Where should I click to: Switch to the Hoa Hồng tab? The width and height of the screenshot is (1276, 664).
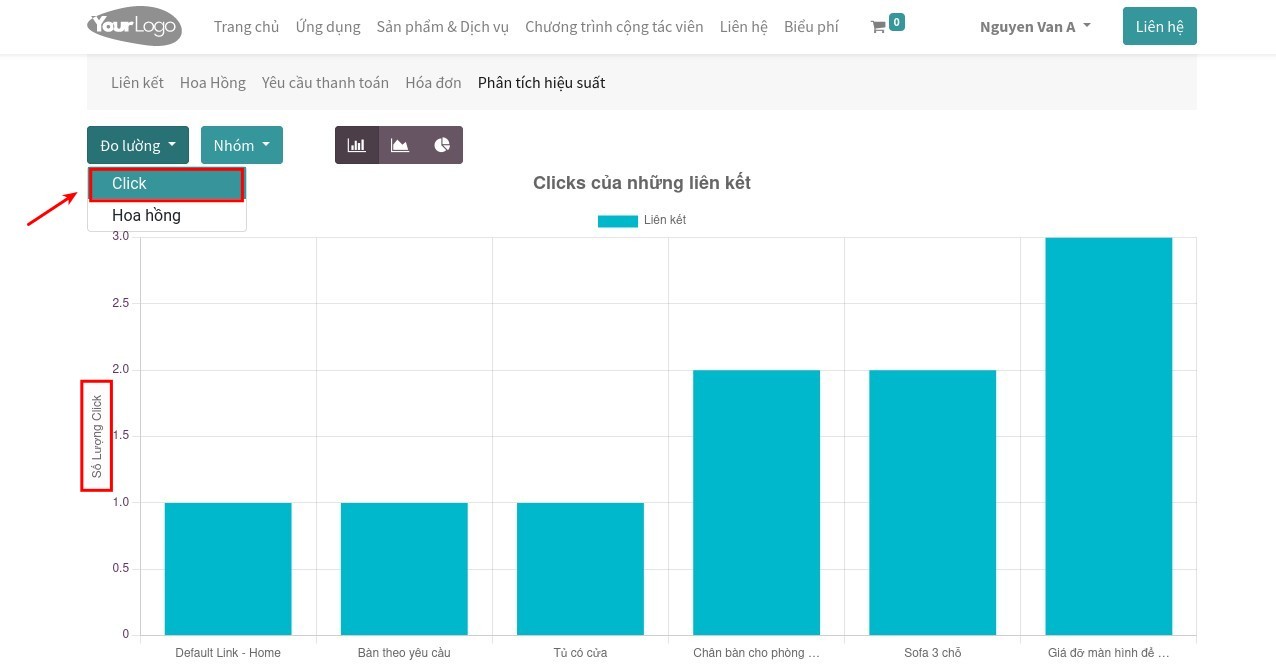coord(213,83)
